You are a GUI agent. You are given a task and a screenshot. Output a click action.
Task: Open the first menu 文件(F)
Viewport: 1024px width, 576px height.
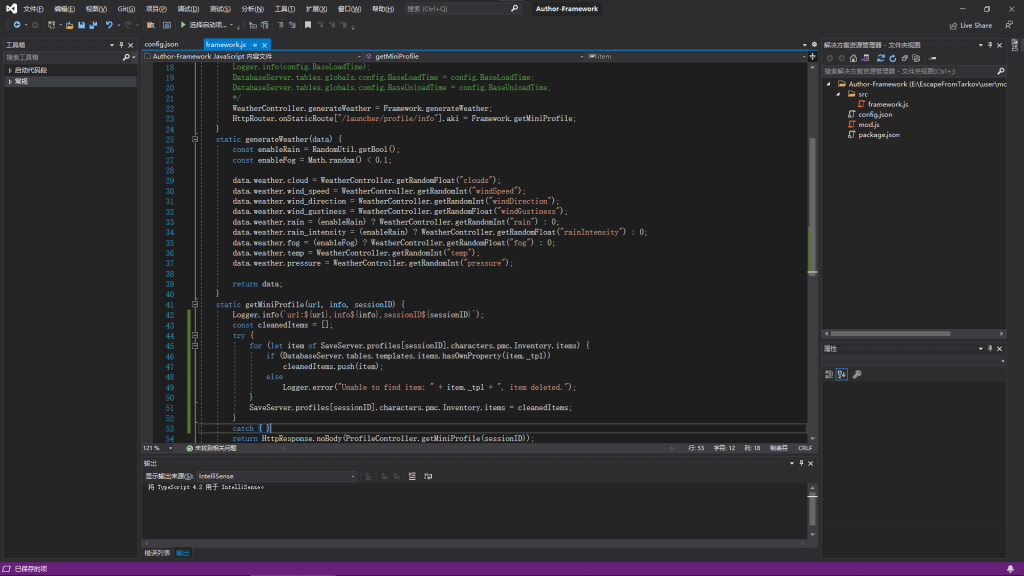[33, 9]
